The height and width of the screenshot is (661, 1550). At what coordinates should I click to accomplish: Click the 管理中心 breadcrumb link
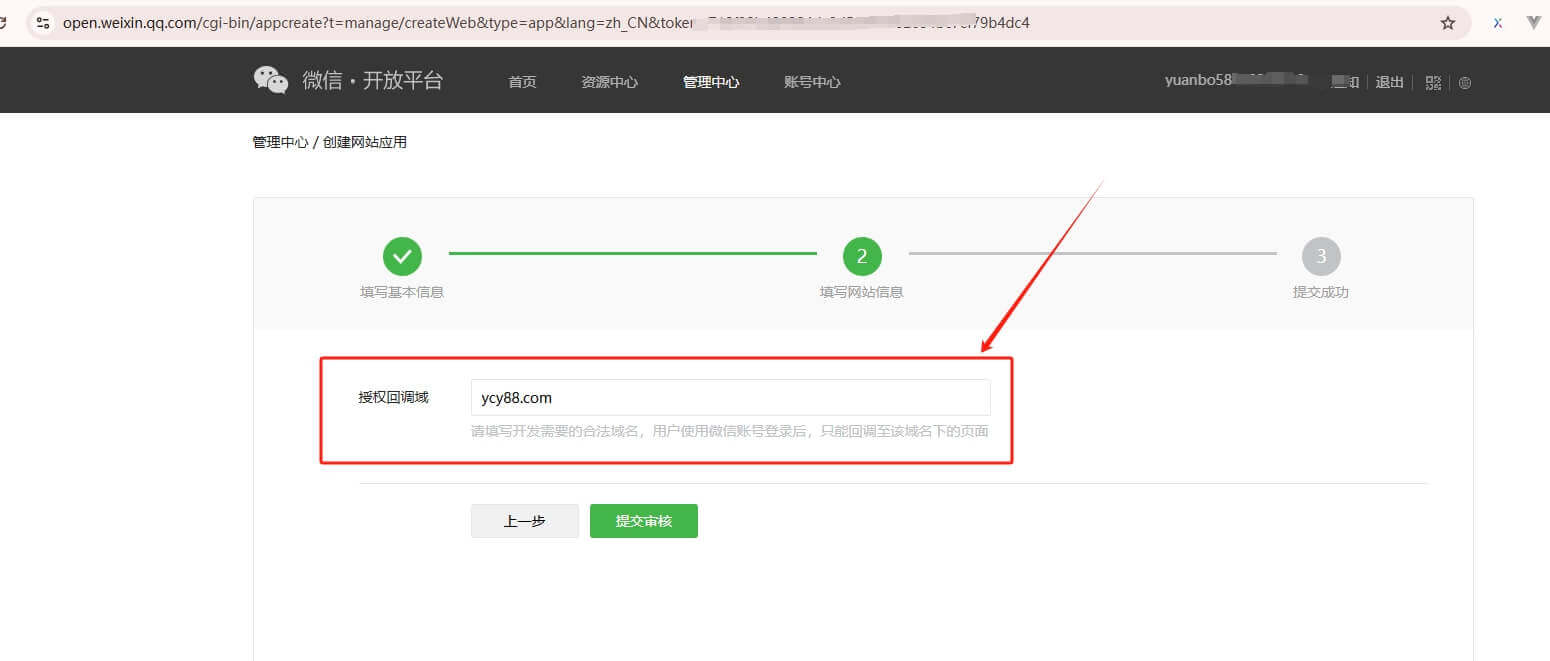pyautogui.click(x=280, y=142)
